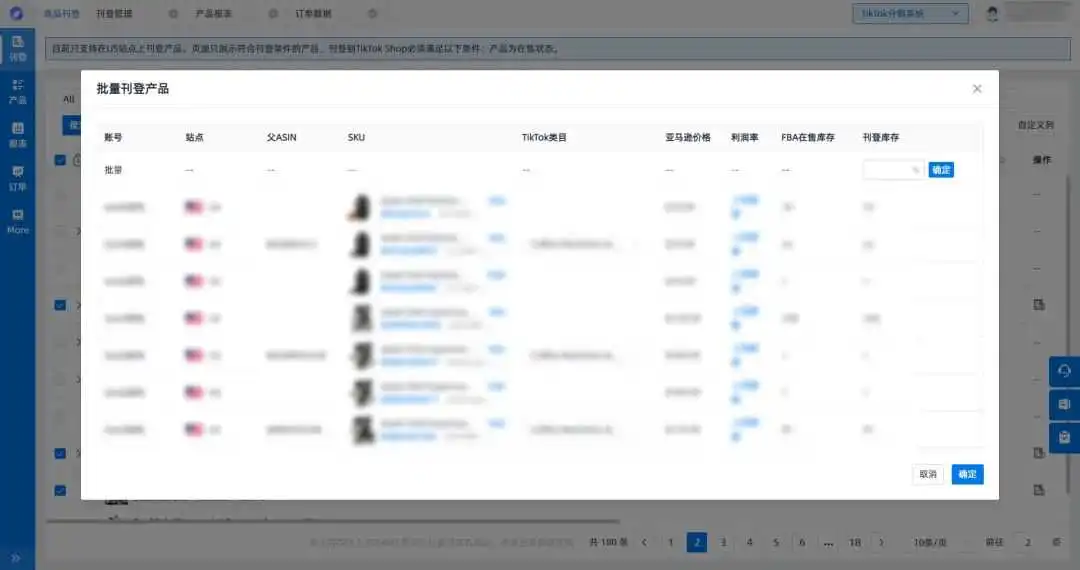Close the 订单数据 tab via its x icon

373,14
